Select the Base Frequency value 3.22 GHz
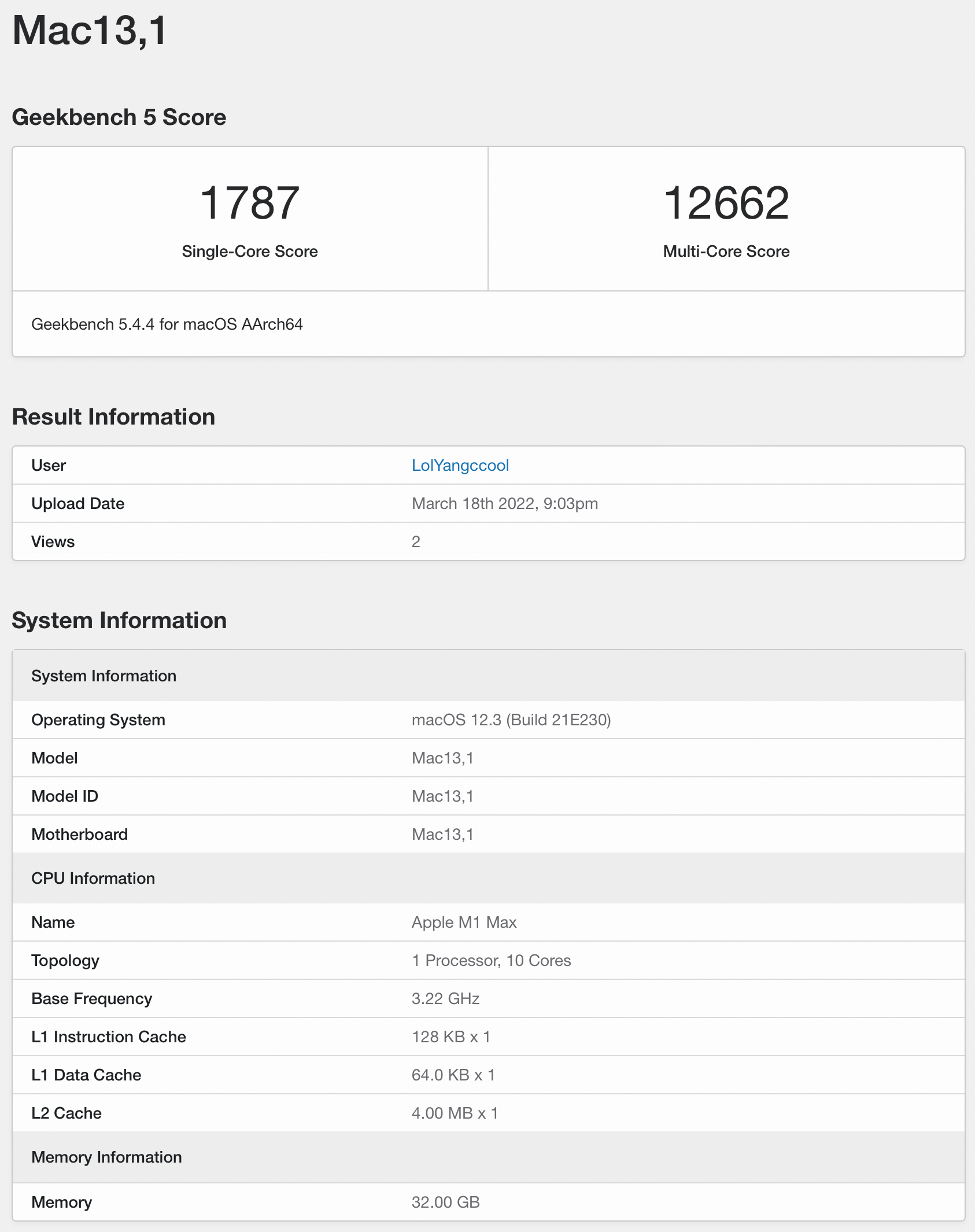Screen dimensions: 975x1232 [445, 998]
